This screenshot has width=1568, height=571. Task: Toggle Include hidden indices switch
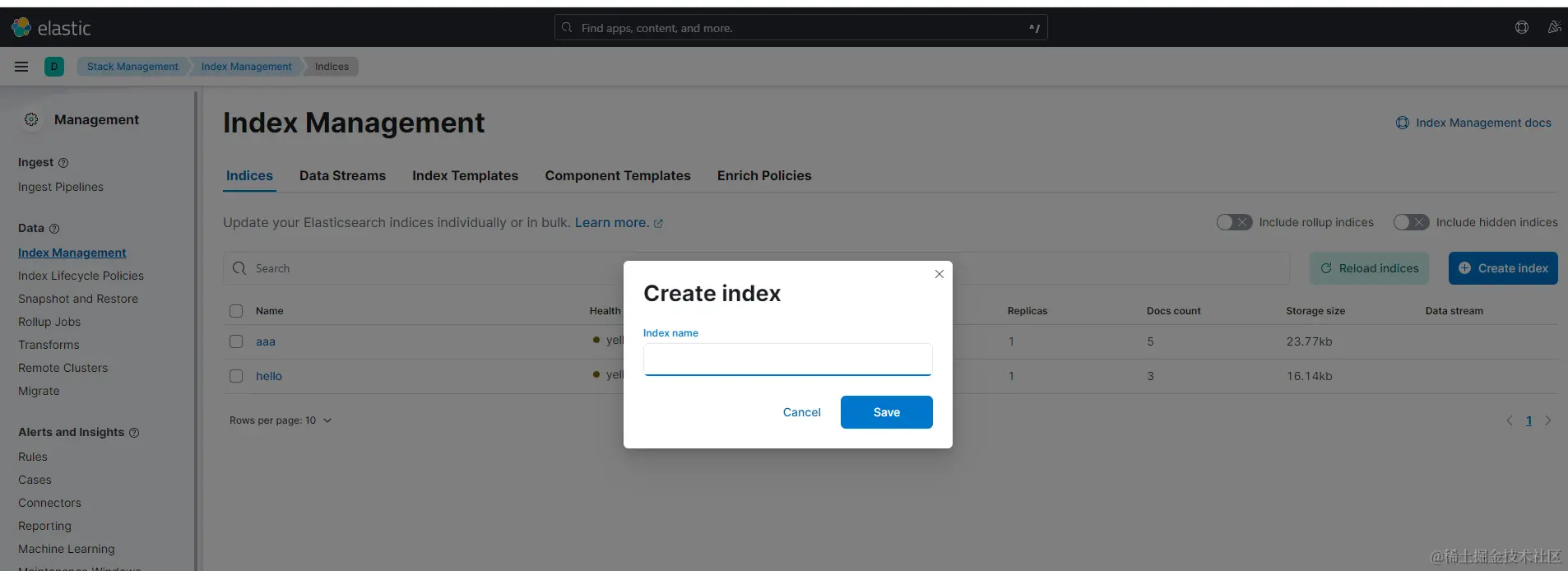[1411, 222]
